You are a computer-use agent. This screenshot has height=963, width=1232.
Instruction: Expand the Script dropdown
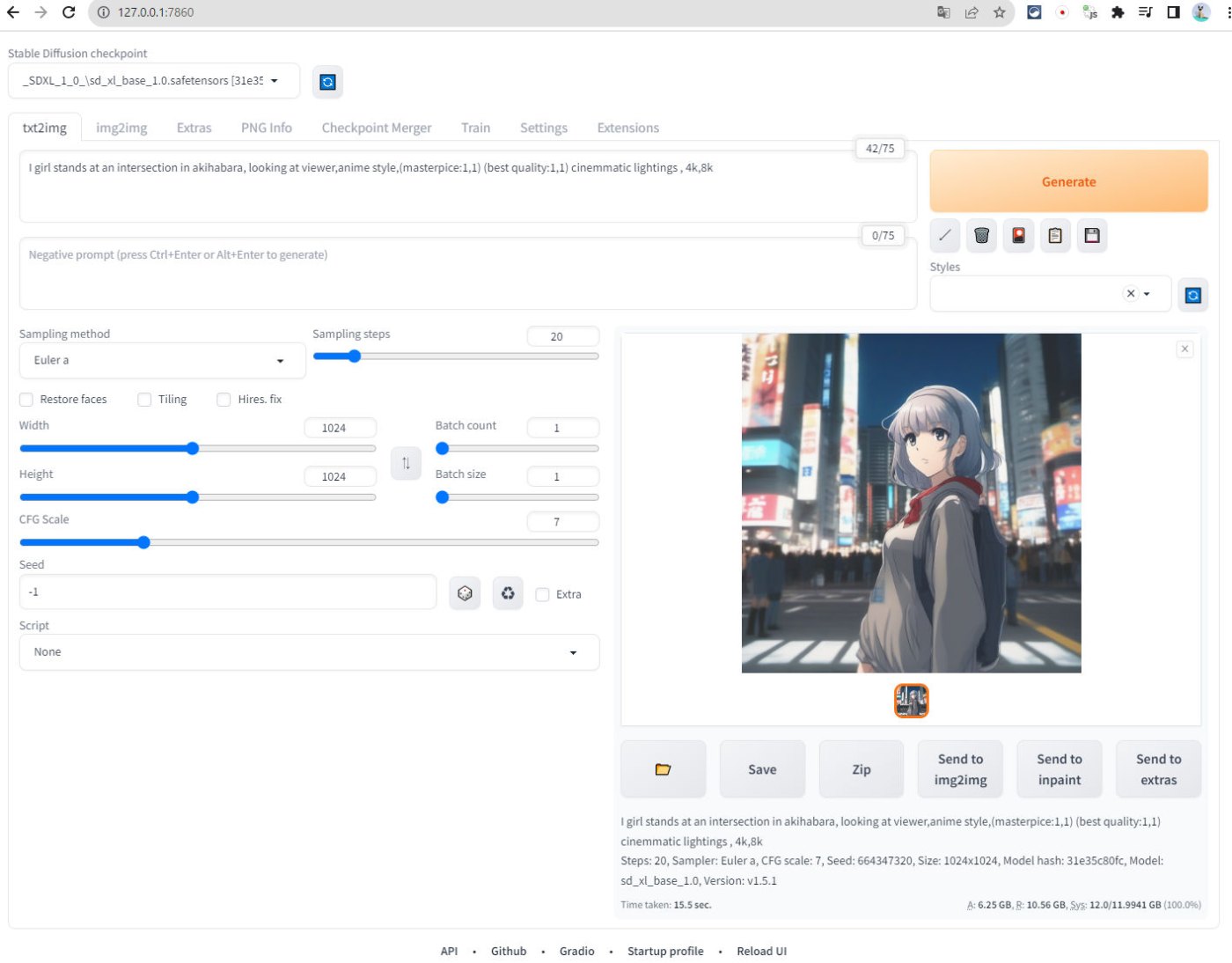(309, 652)
